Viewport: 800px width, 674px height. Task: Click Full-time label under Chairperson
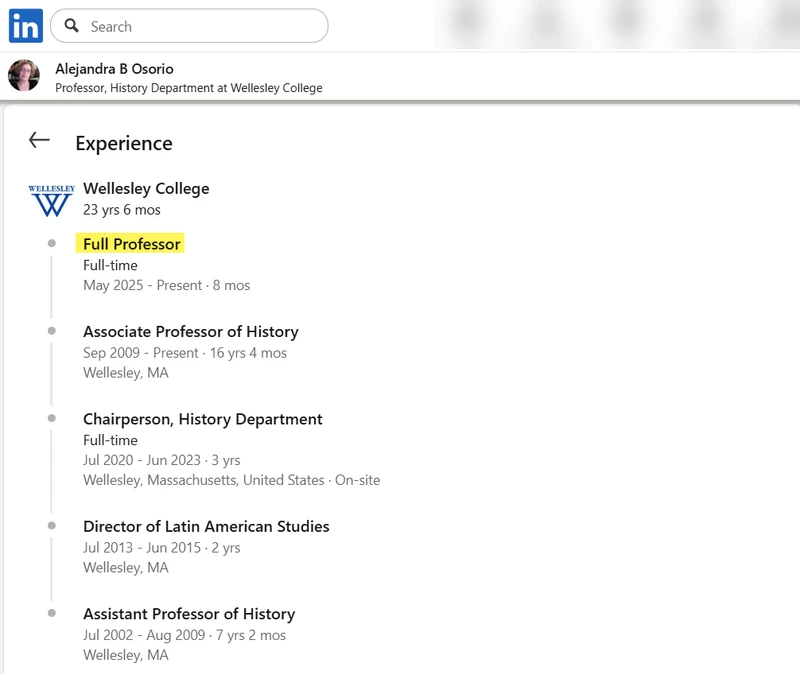click(x=110, y=440)
